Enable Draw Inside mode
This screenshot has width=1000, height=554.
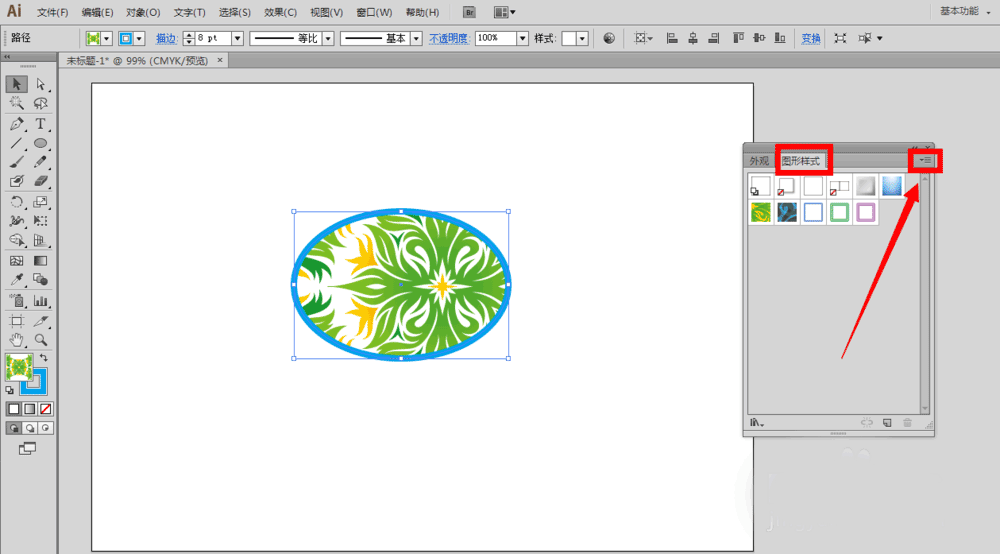click(x=45, y=428)
